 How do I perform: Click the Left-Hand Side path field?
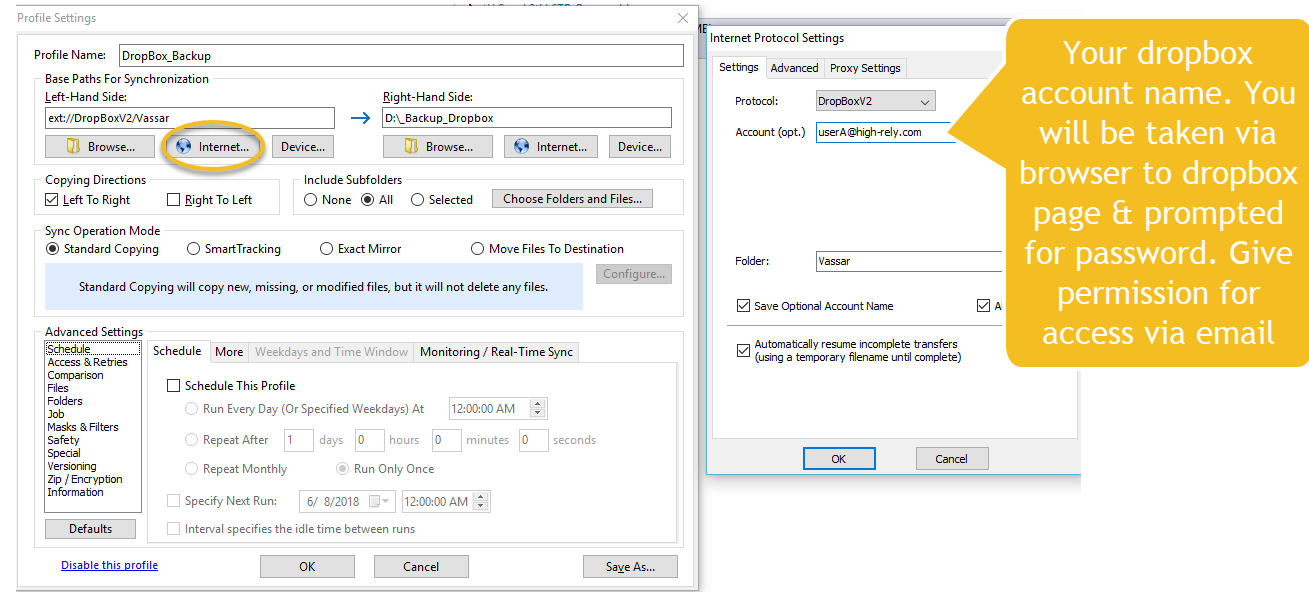(x=190, y=118)
